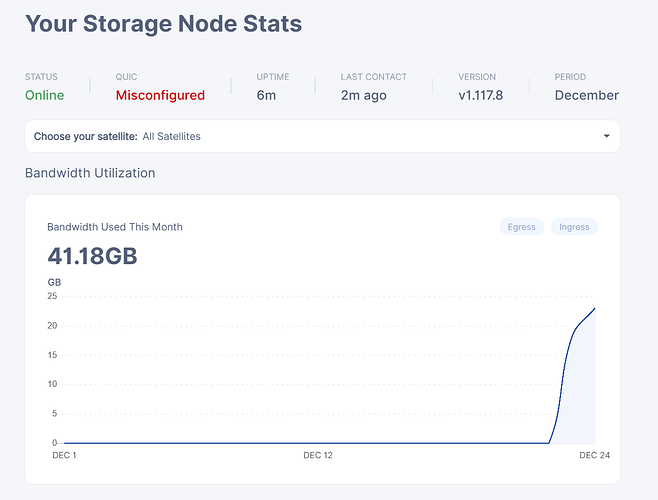The image size is (658, 500).
Task: Click the Bandwidth Used This Month label
Action: click(115, 227)
